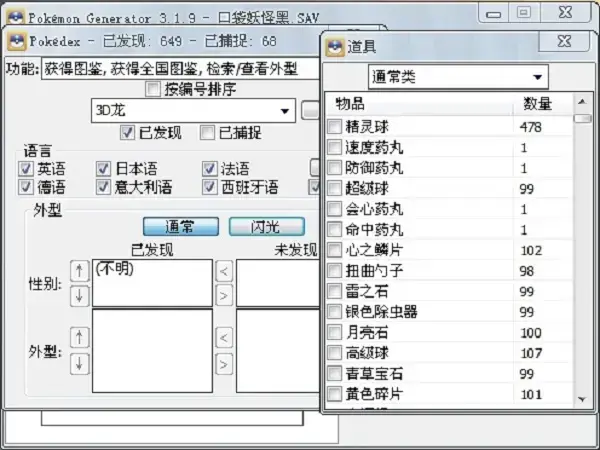
Task: Check the 超级球 item checkbox
Action: coord(334,188)
